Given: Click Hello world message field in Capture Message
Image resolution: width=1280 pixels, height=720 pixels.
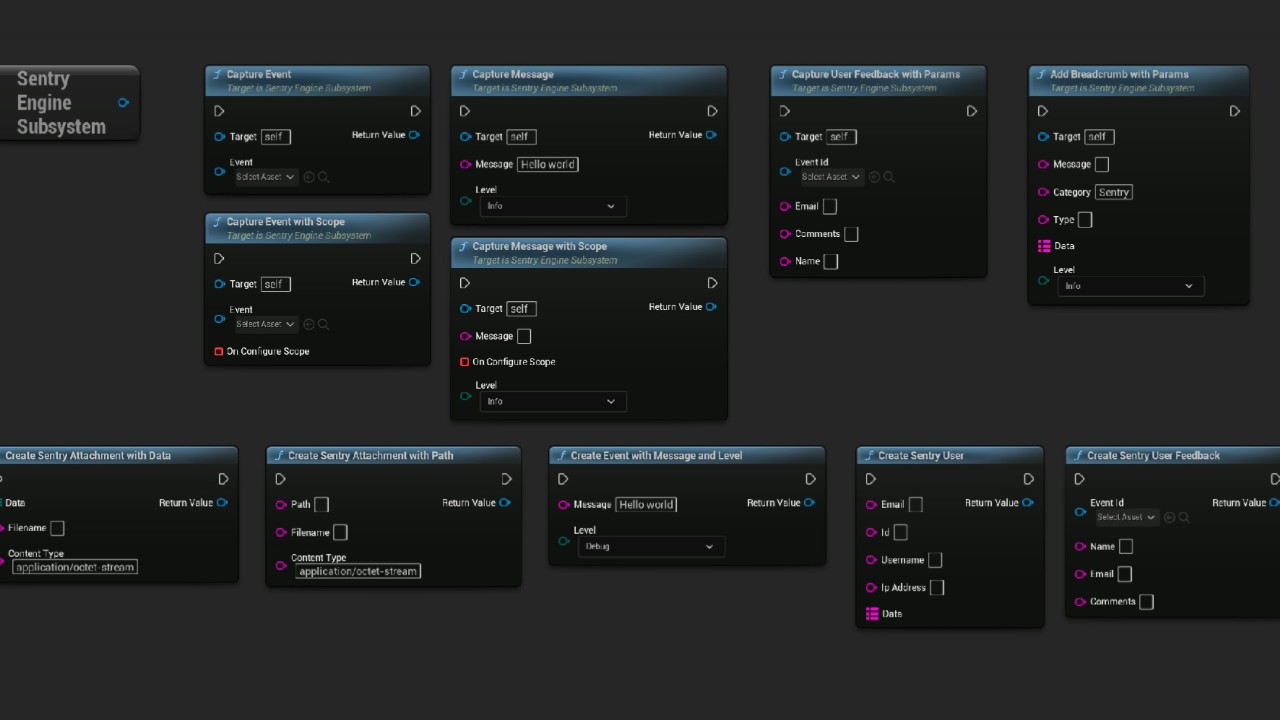Looking at the screenshot, I should [548, 164].
